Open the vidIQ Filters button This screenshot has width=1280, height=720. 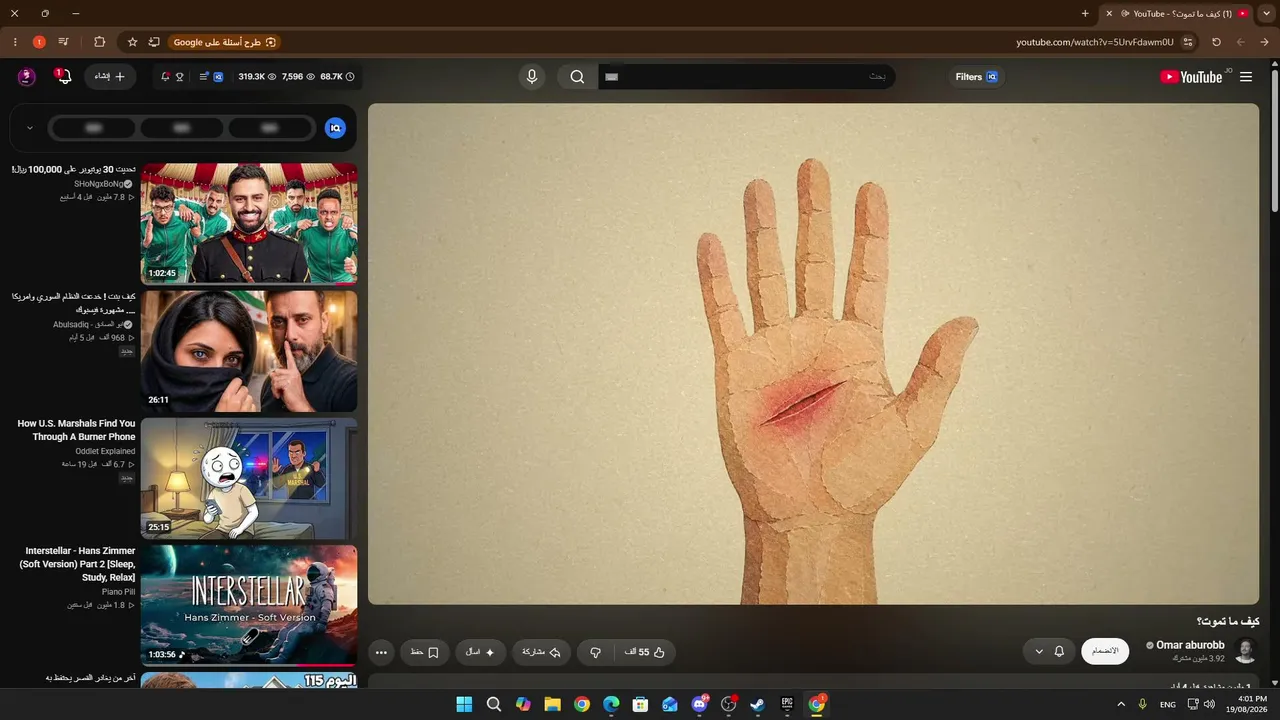[x=976, y=77]
